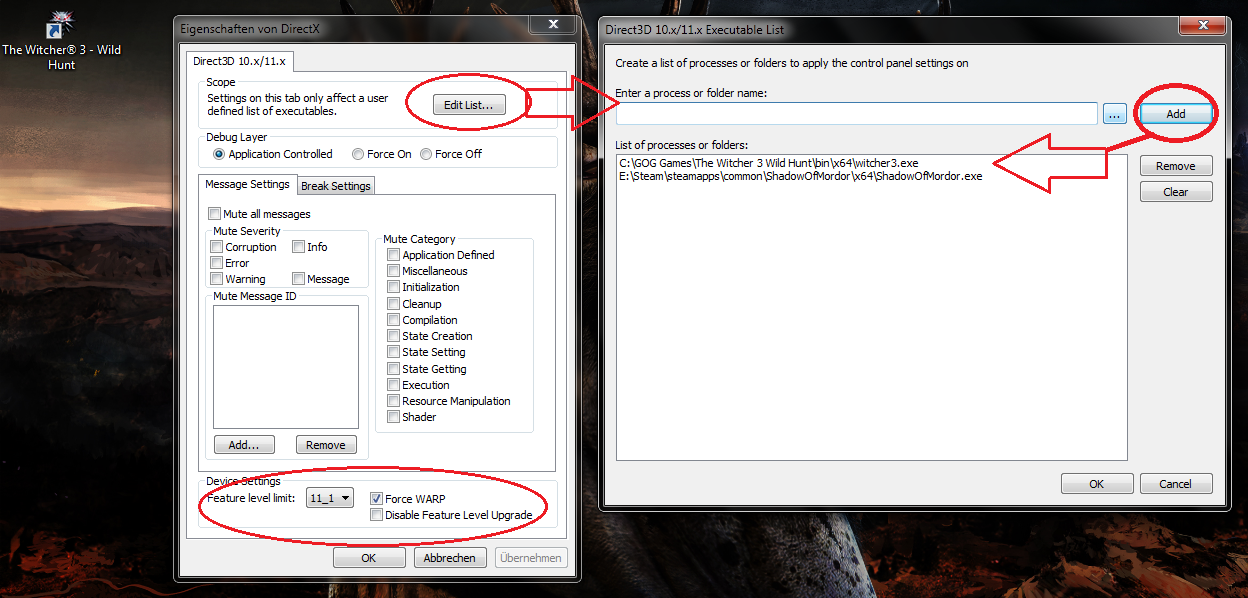Click the Edit List button
Image resolution: width=1248 pixels, height=598 pixels.
tap(469, 105)
